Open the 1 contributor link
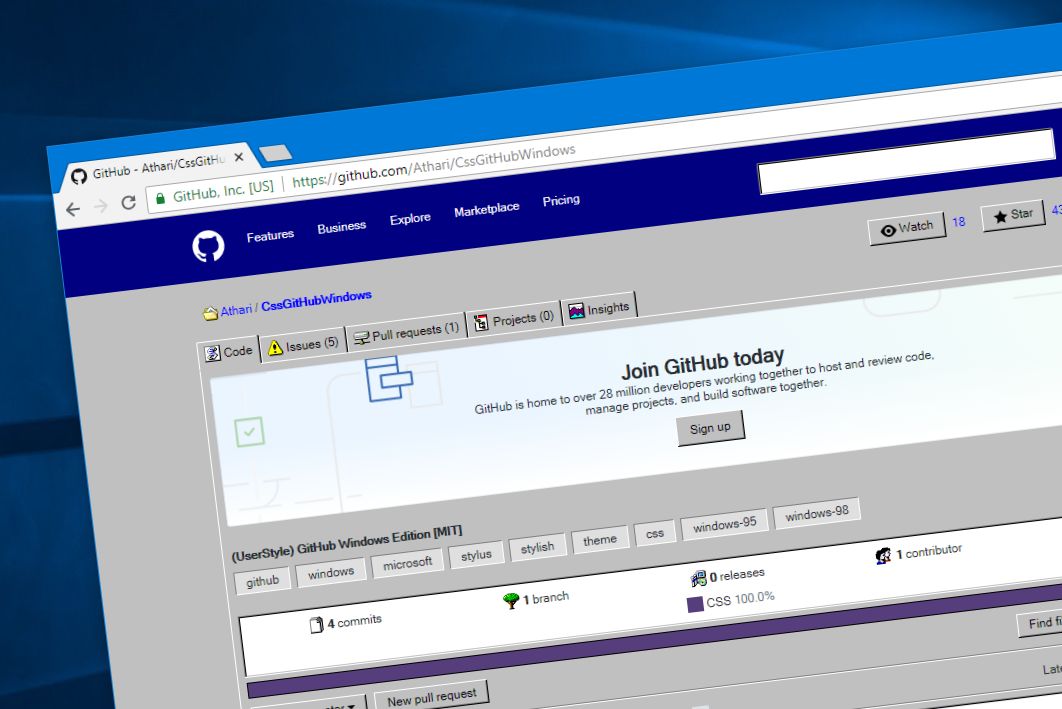 click(x=929, y=551)
